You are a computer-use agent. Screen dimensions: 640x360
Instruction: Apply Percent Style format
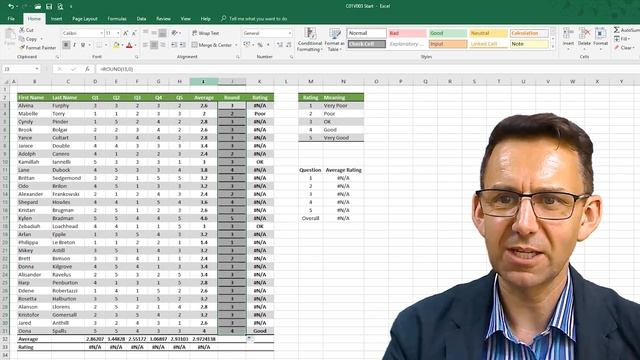260,45
